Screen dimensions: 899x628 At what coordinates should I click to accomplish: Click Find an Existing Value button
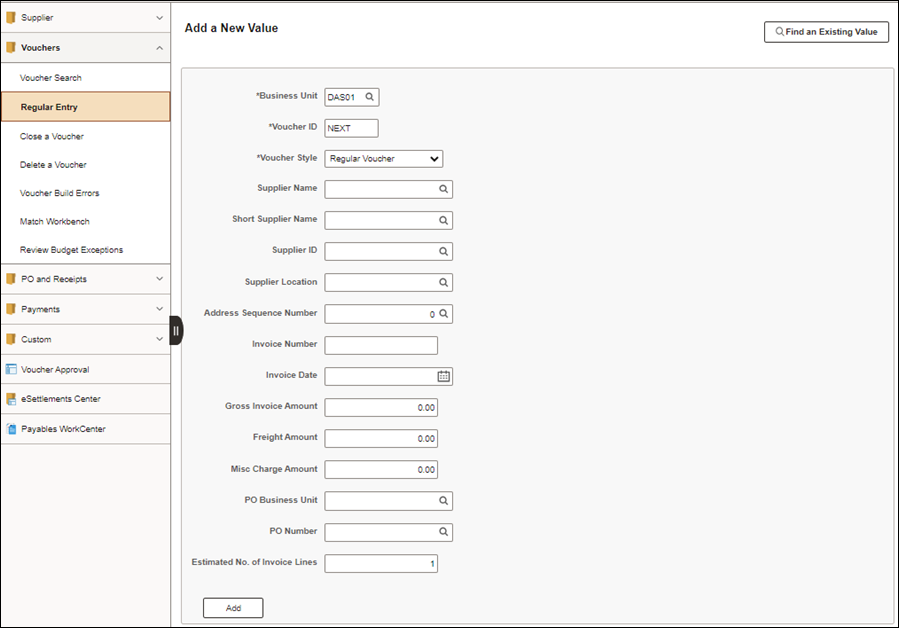826,32
